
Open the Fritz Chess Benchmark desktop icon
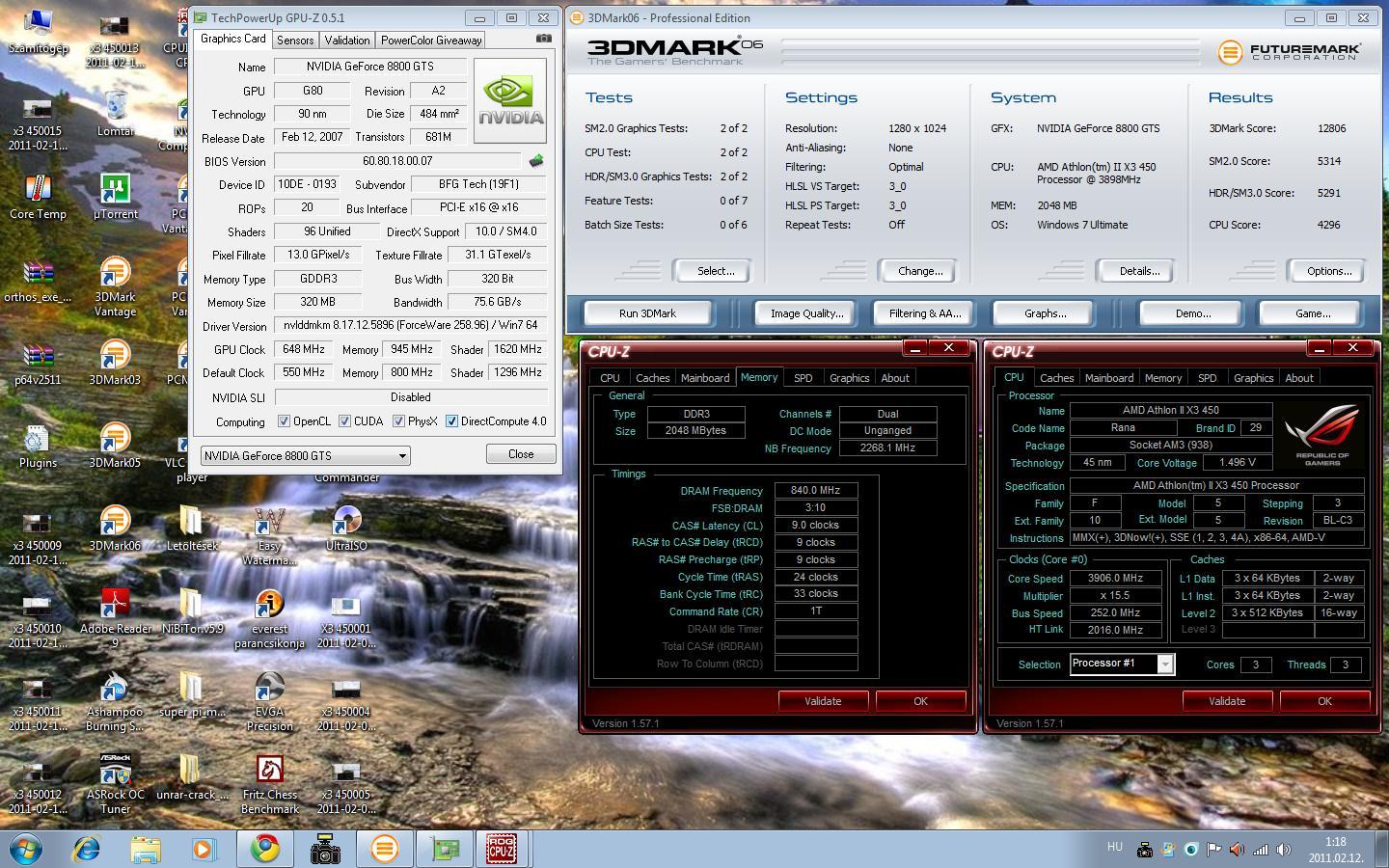(269, 784)
